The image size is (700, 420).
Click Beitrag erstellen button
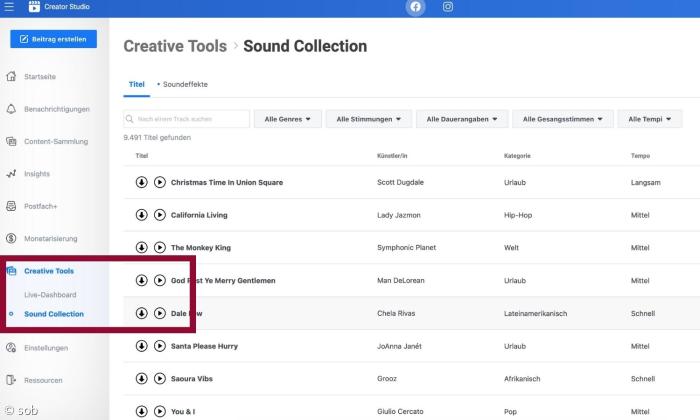(x=54, y=39)
